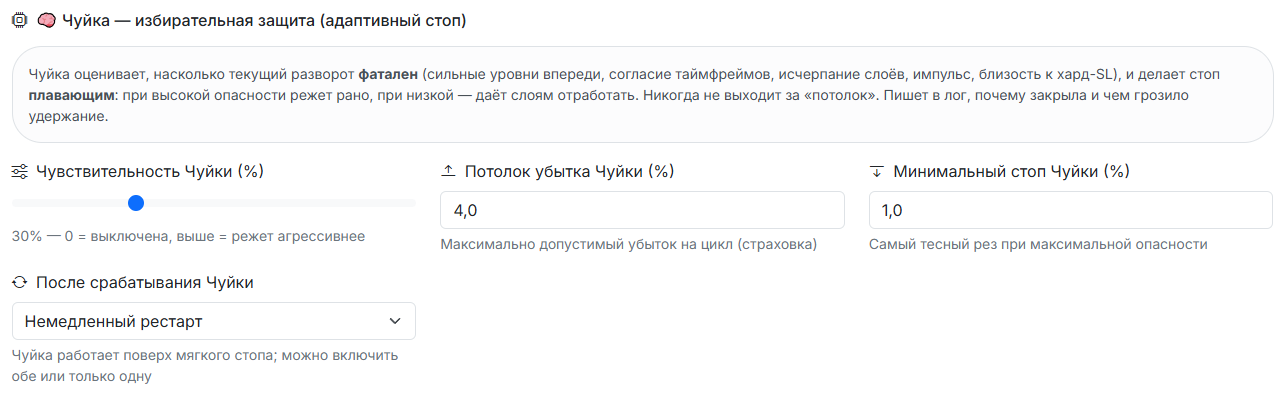Click the pink brain emoji in the heading
Image resolution: width=1283 pixels, height=399 pixels.
coord(45,20)
